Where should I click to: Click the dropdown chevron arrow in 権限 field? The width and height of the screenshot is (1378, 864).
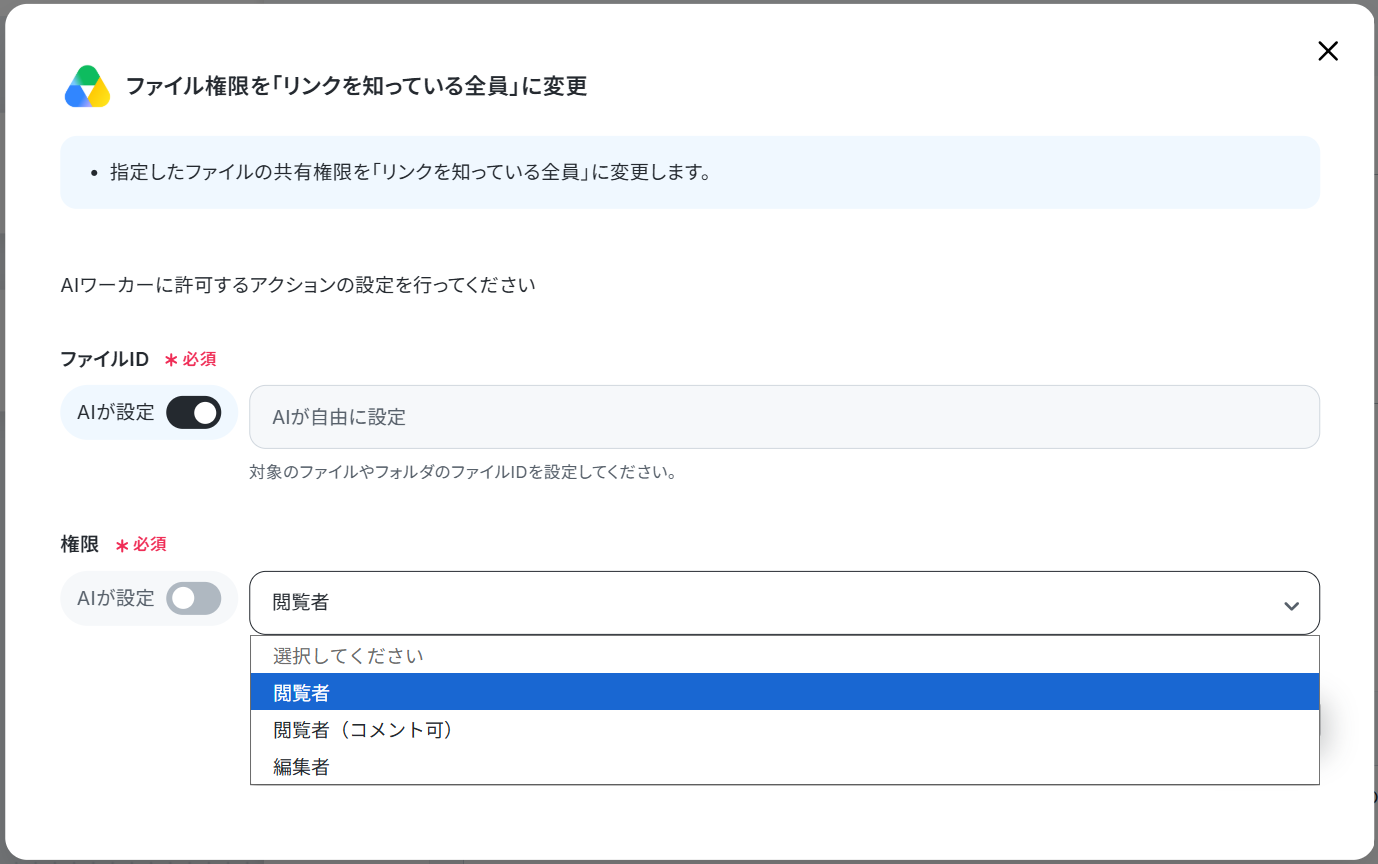(1291, 606)
